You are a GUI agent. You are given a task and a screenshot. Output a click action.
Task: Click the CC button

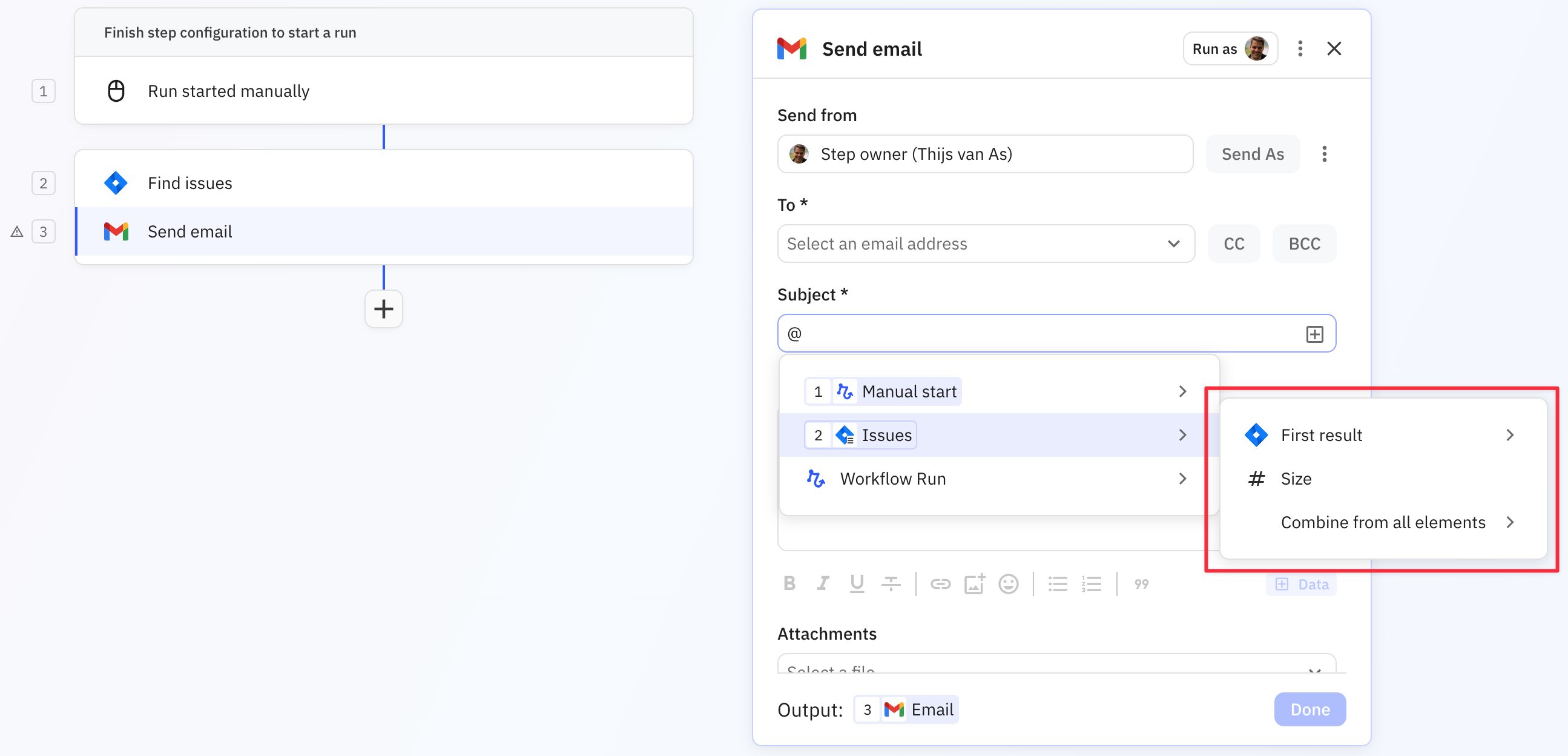(x=1233, y=244)
